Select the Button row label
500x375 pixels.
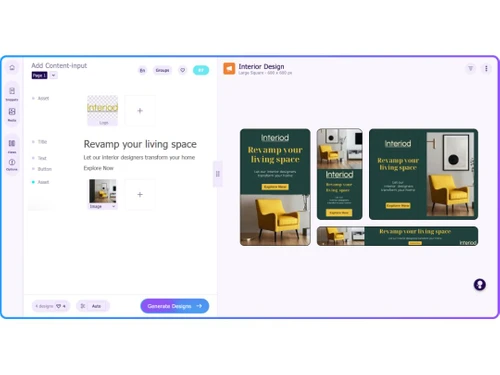[45, 169]
